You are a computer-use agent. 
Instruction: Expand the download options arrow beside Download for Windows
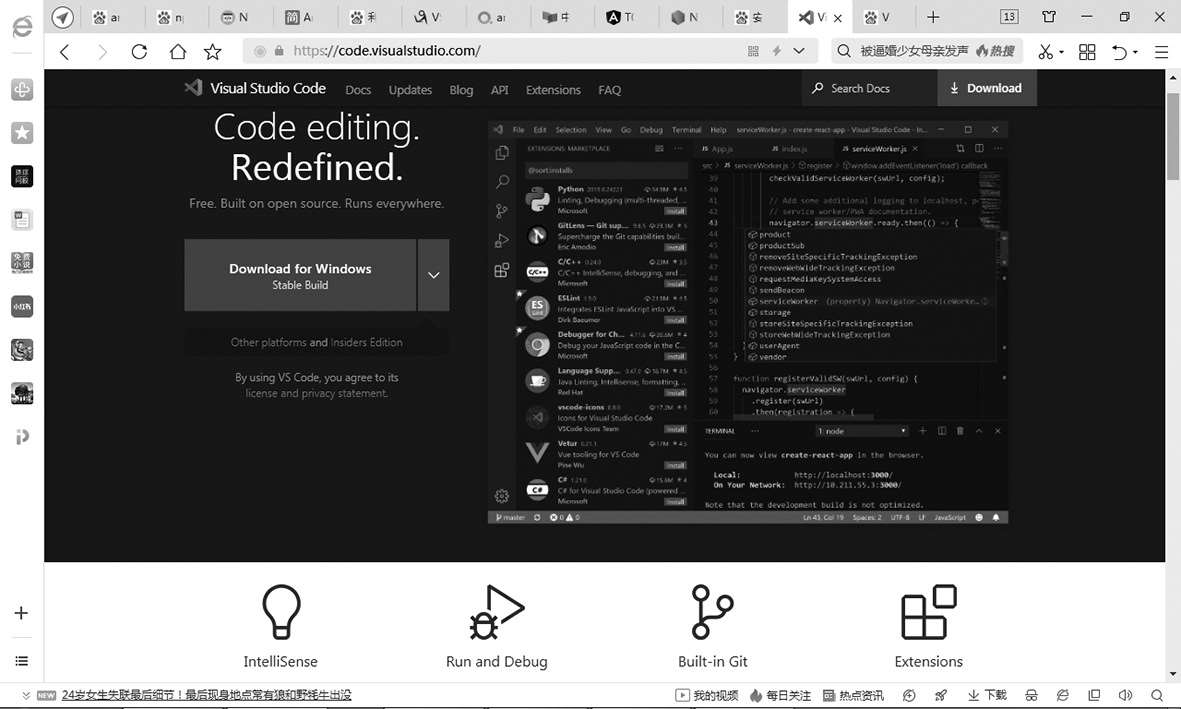point(433,275)
